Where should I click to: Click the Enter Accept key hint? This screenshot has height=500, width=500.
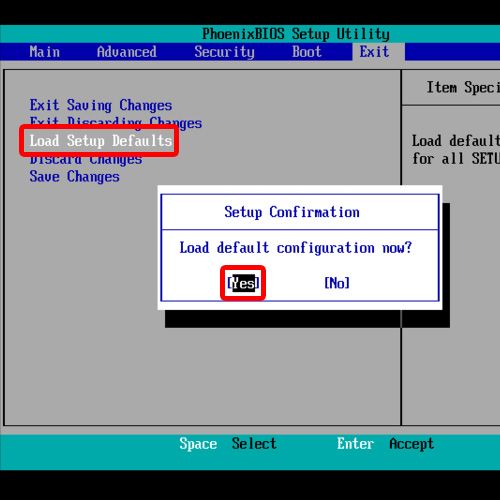pyautogui.click(x=385, y=444)
